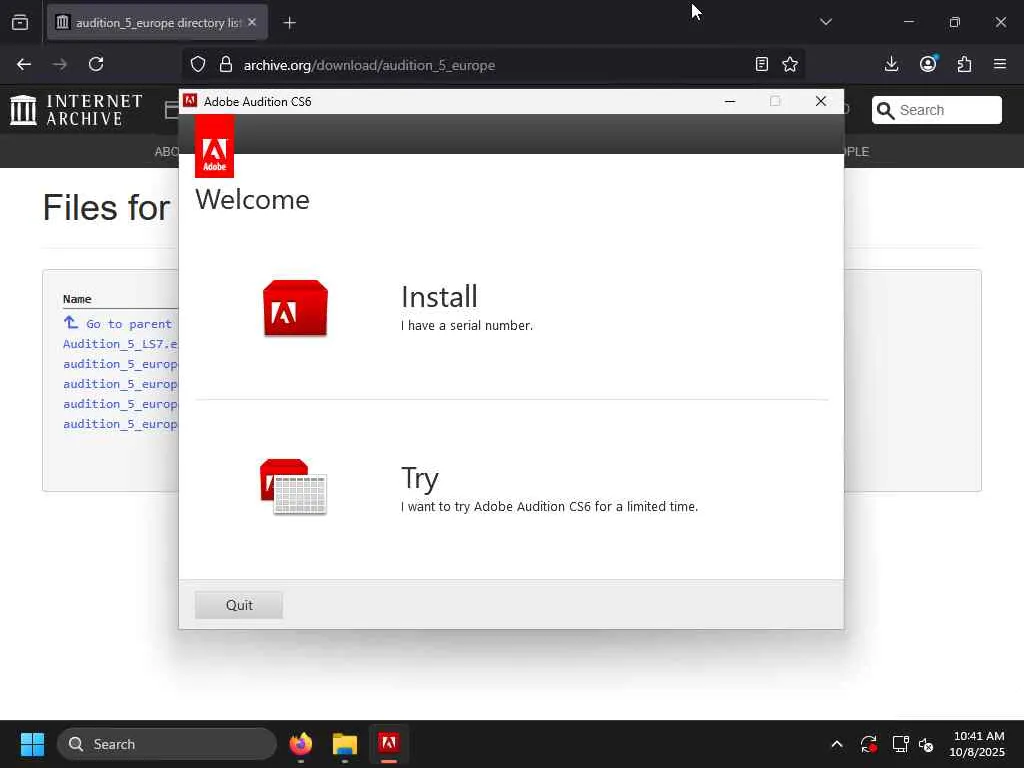This screenshot has width=1024, height=768.
Task: Click the Name column header in file list
Action: coord(77,299)
